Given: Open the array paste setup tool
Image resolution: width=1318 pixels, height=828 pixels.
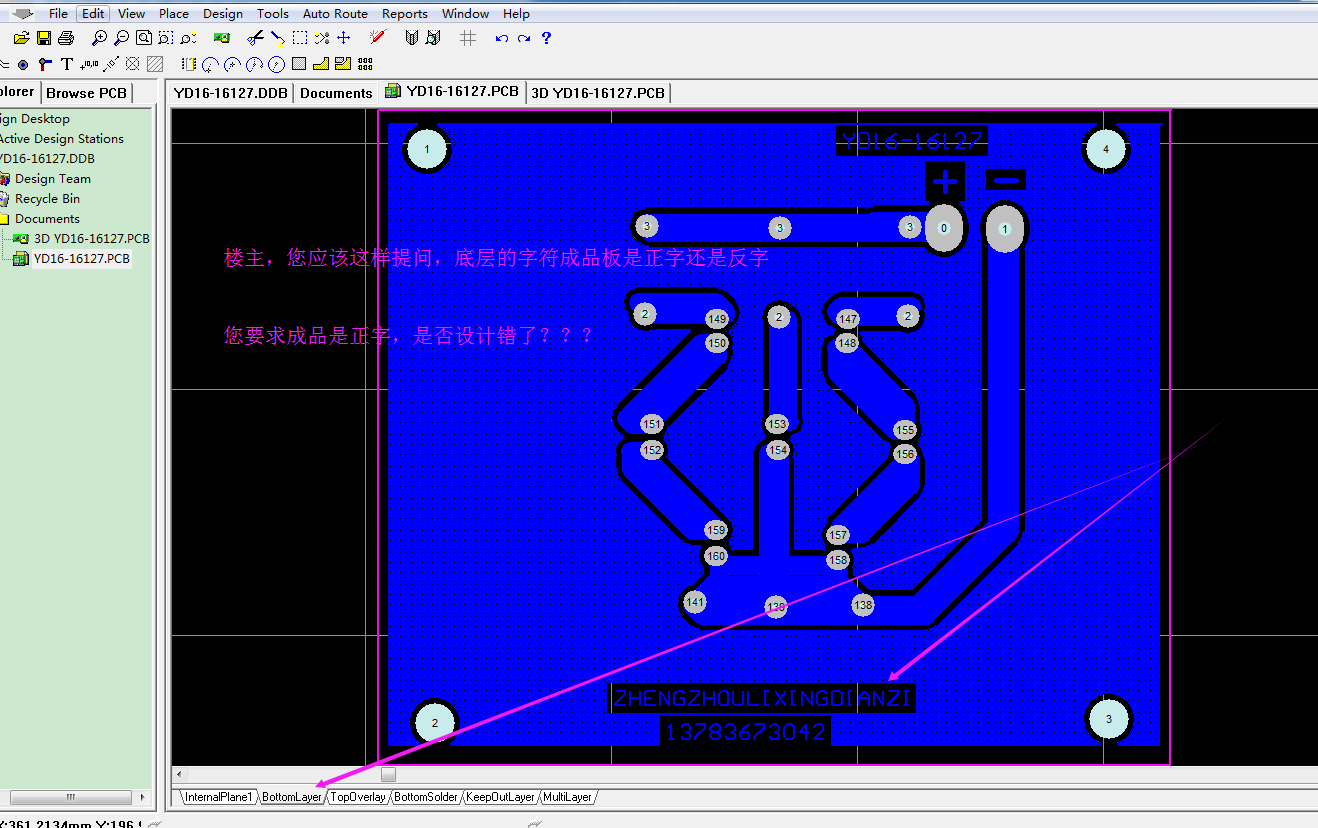Looking at the screenshot, I should pyautogui.click(x=365, y=64).
